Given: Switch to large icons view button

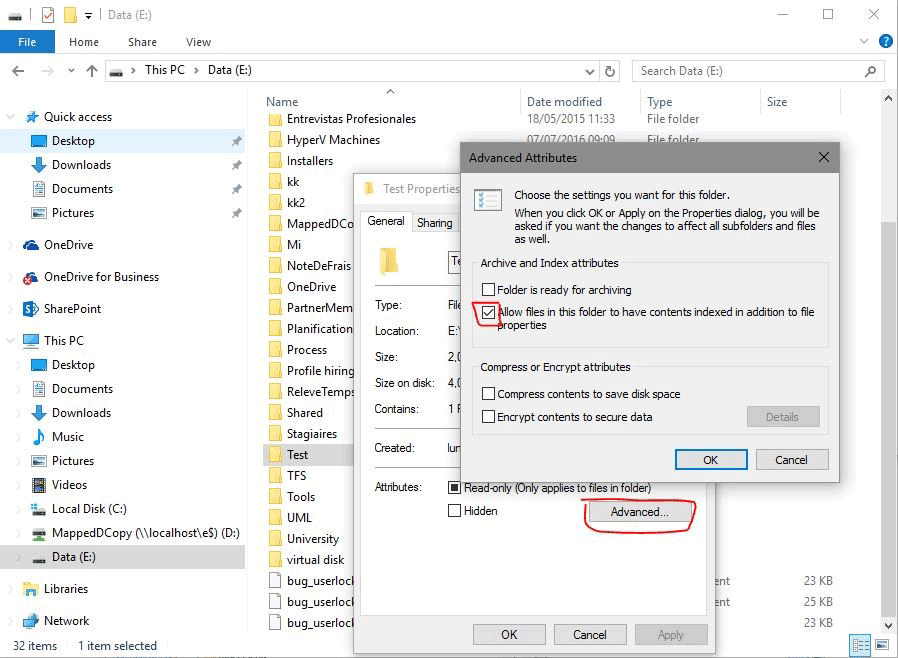Looking at the screenshot, I should 882,645.
